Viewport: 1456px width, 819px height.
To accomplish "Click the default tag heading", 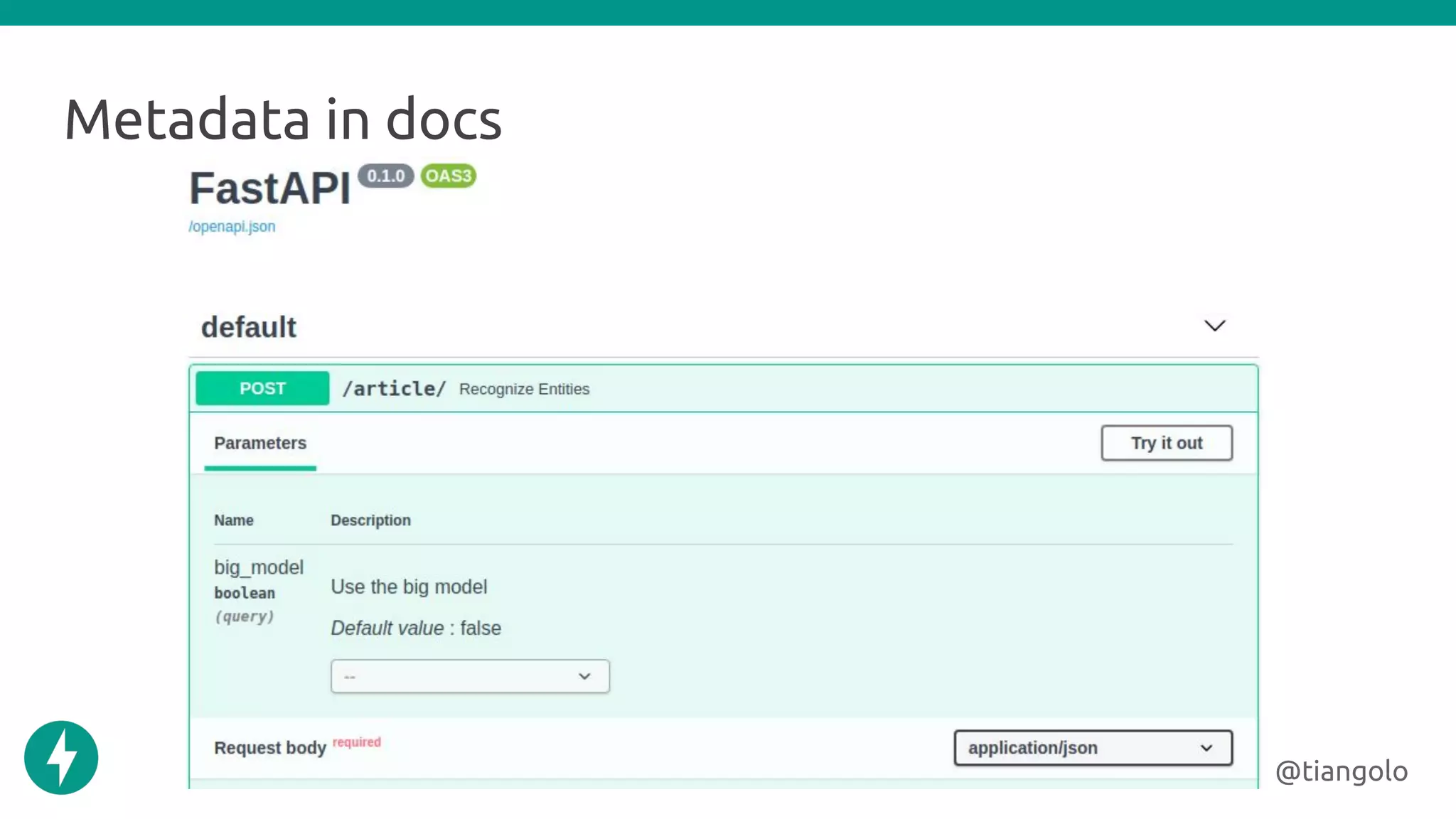I will coord(249,328).
